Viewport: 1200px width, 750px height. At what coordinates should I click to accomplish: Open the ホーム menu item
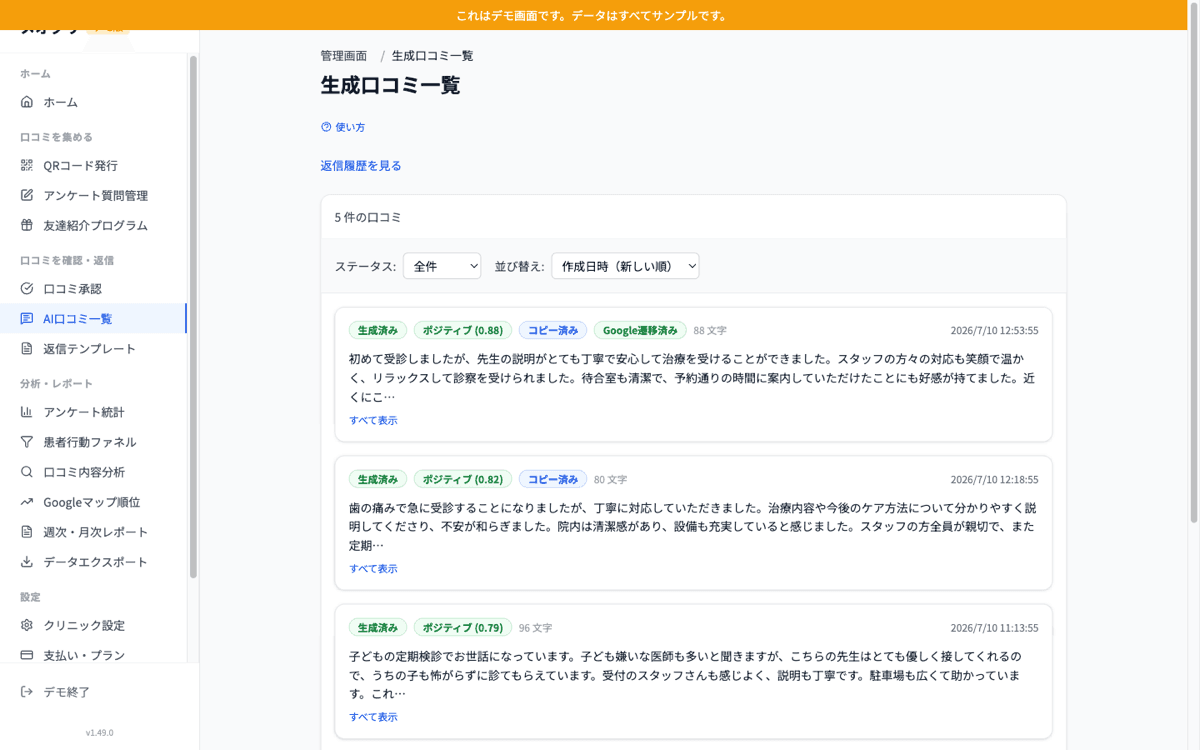click(x=93, y=102)
